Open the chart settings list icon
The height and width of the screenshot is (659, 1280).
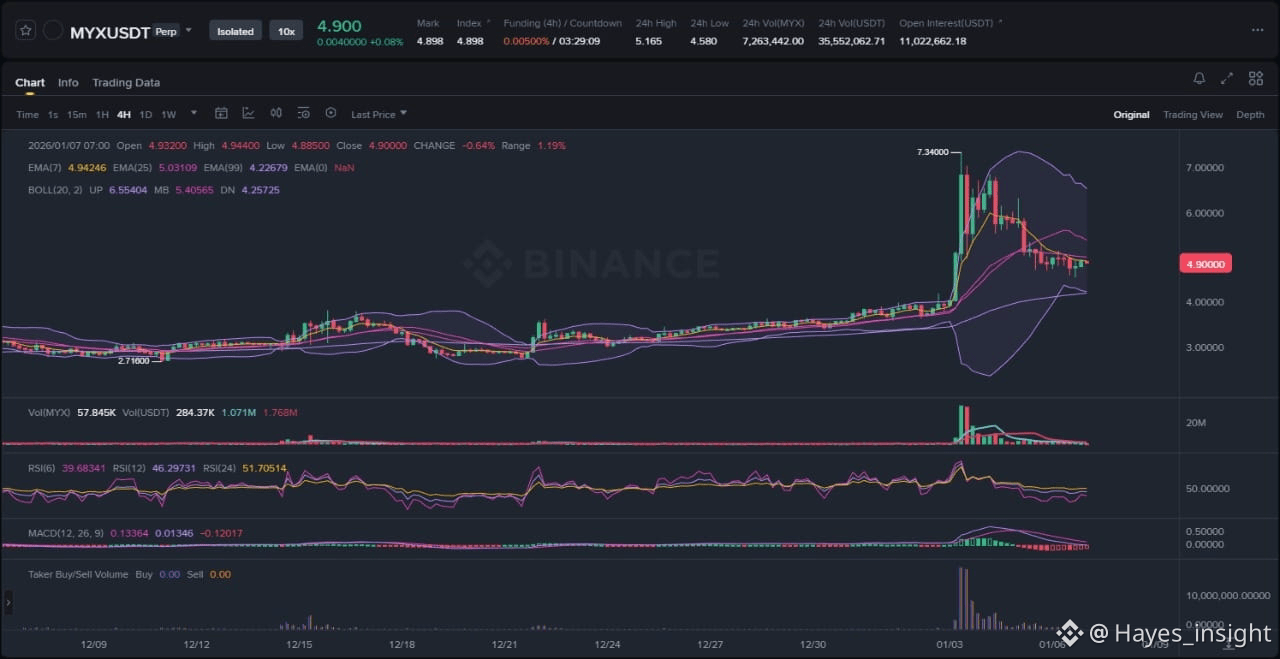(304, 114)
